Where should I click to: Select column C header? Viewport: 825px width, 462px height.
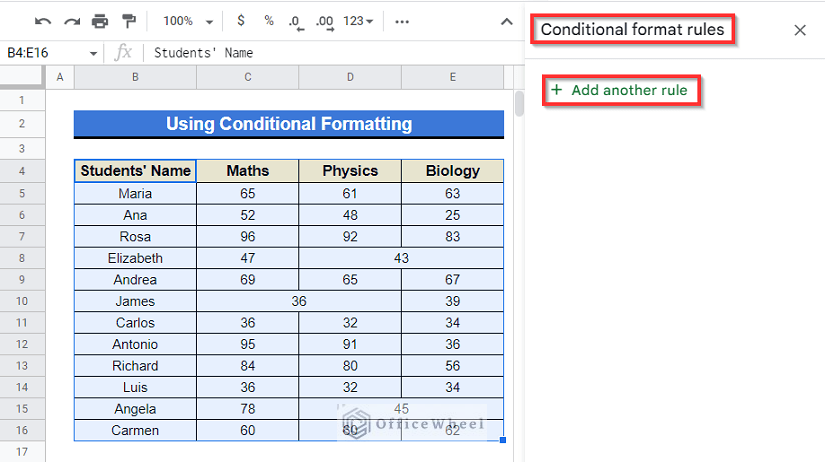[247, 77]
